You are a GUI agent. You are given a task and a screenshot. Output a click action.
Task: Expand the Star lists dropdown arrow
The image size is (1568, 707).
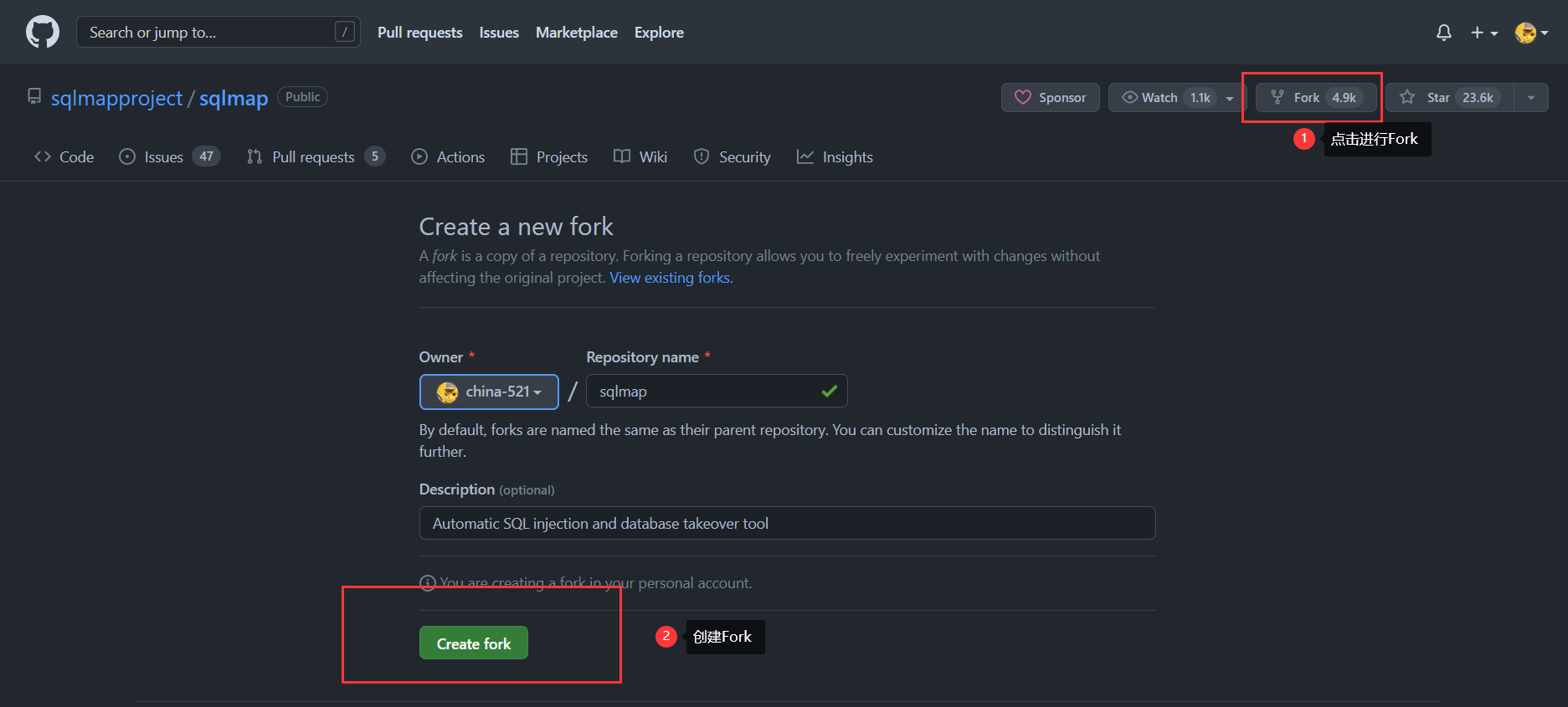(x=1531, y=98)
